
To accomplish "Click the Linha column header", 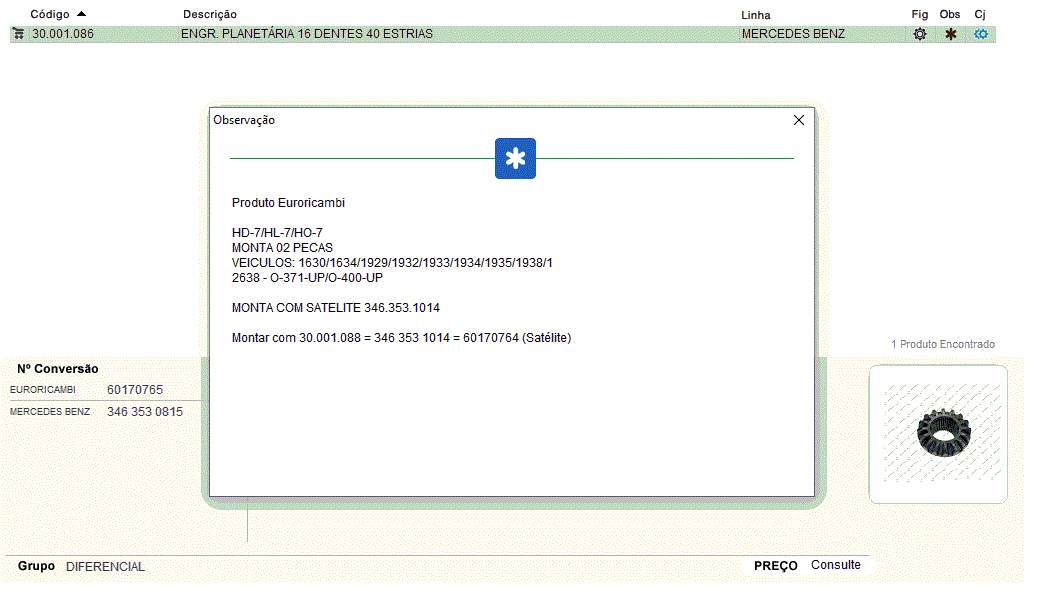I will (755, 15).
